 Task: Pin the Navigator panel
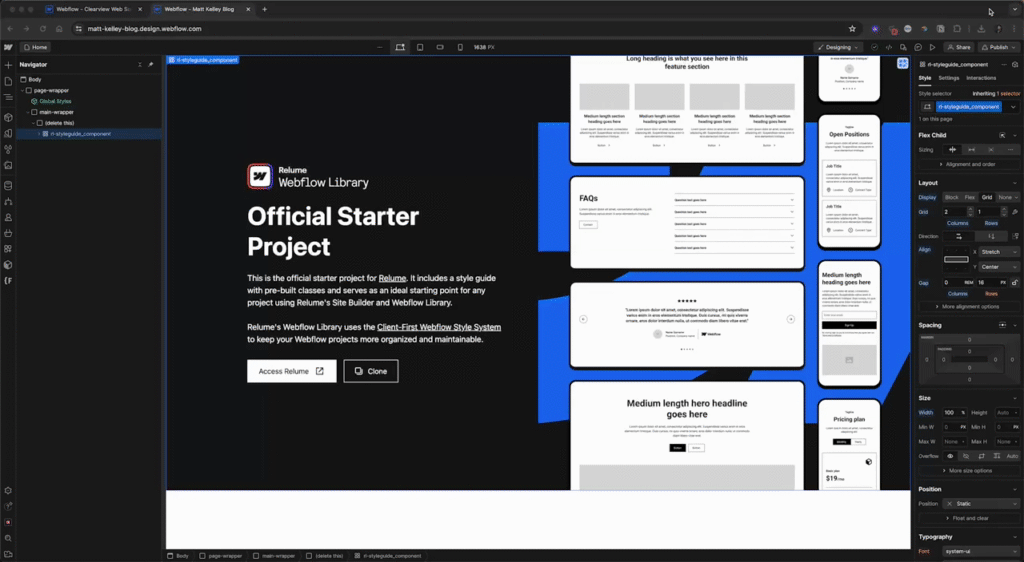coord(151,64)
